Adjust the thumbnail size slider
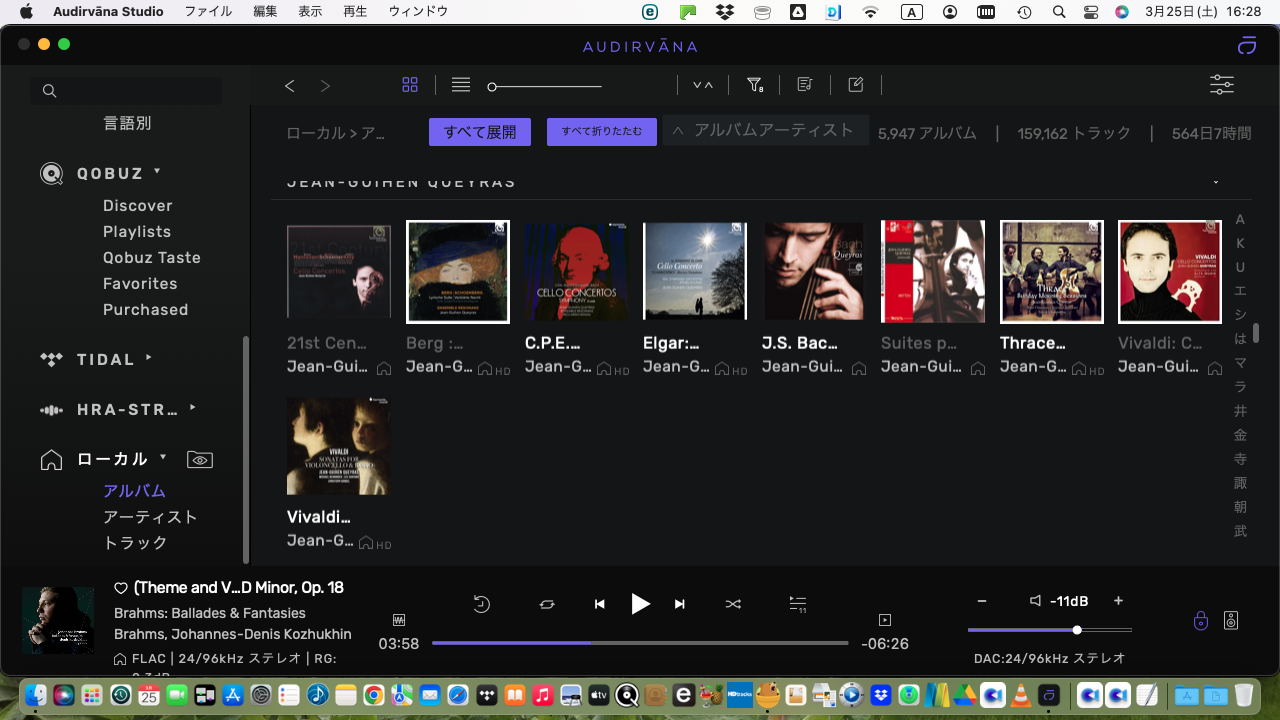1280x720 pixels. click(492, 87)
